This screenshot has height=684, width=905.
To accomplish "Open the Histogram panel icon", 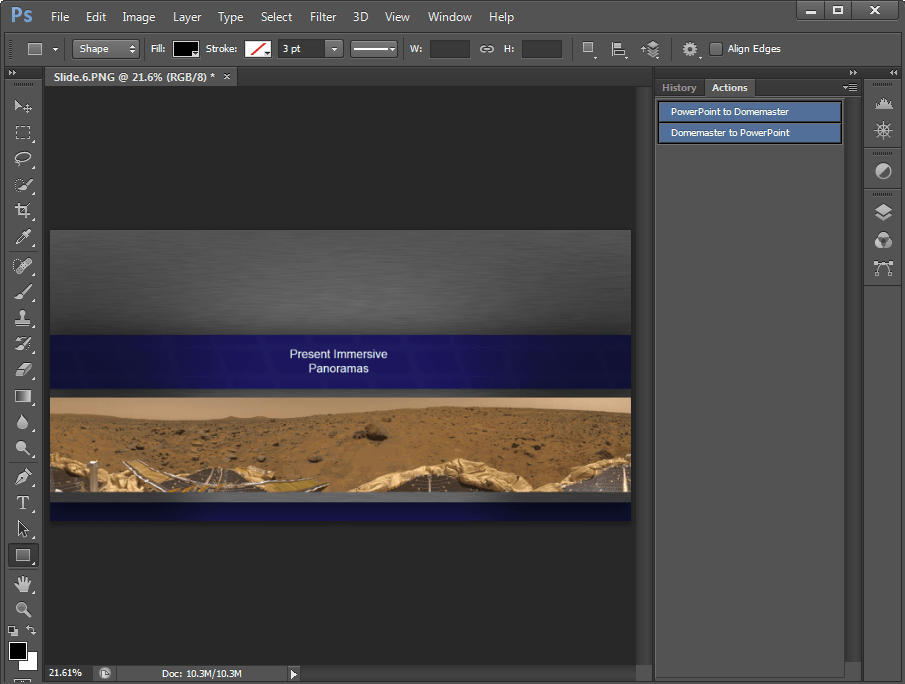I will 883,103.
